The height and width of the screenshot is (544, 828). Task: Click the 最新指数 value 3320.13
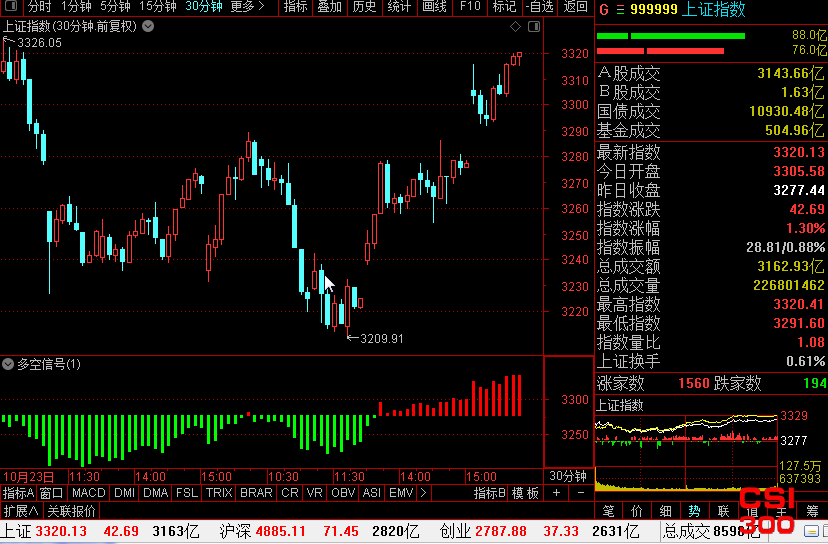798,152
